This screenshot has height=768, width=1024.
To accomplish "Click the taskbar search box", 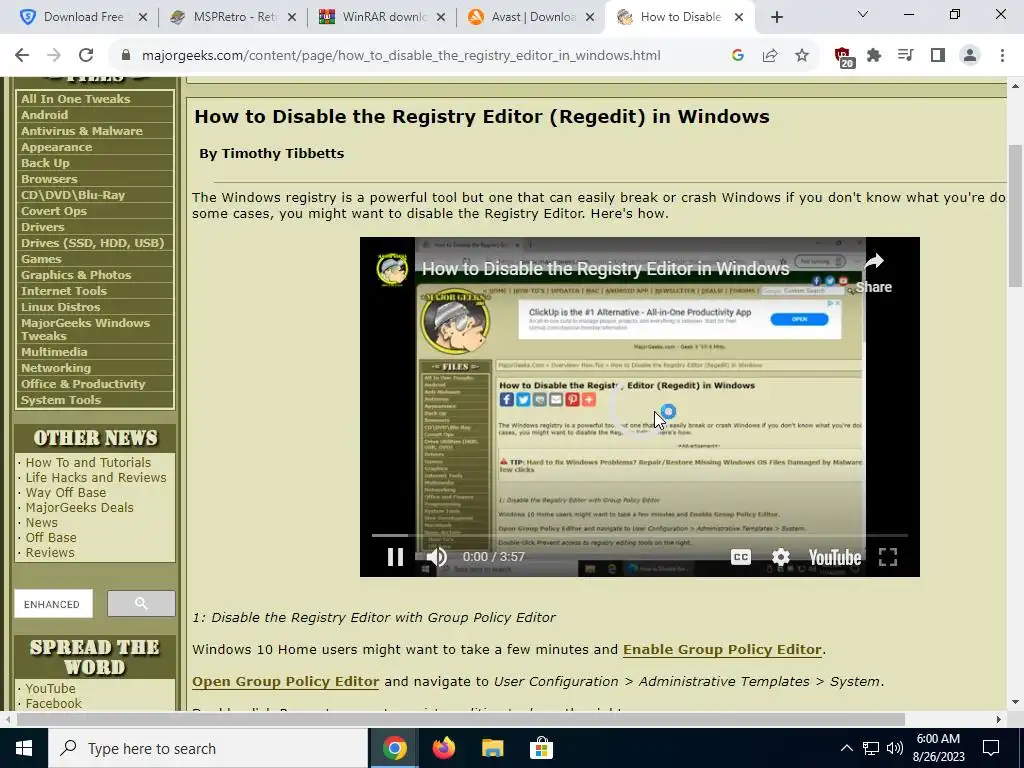I will (208, 748).
